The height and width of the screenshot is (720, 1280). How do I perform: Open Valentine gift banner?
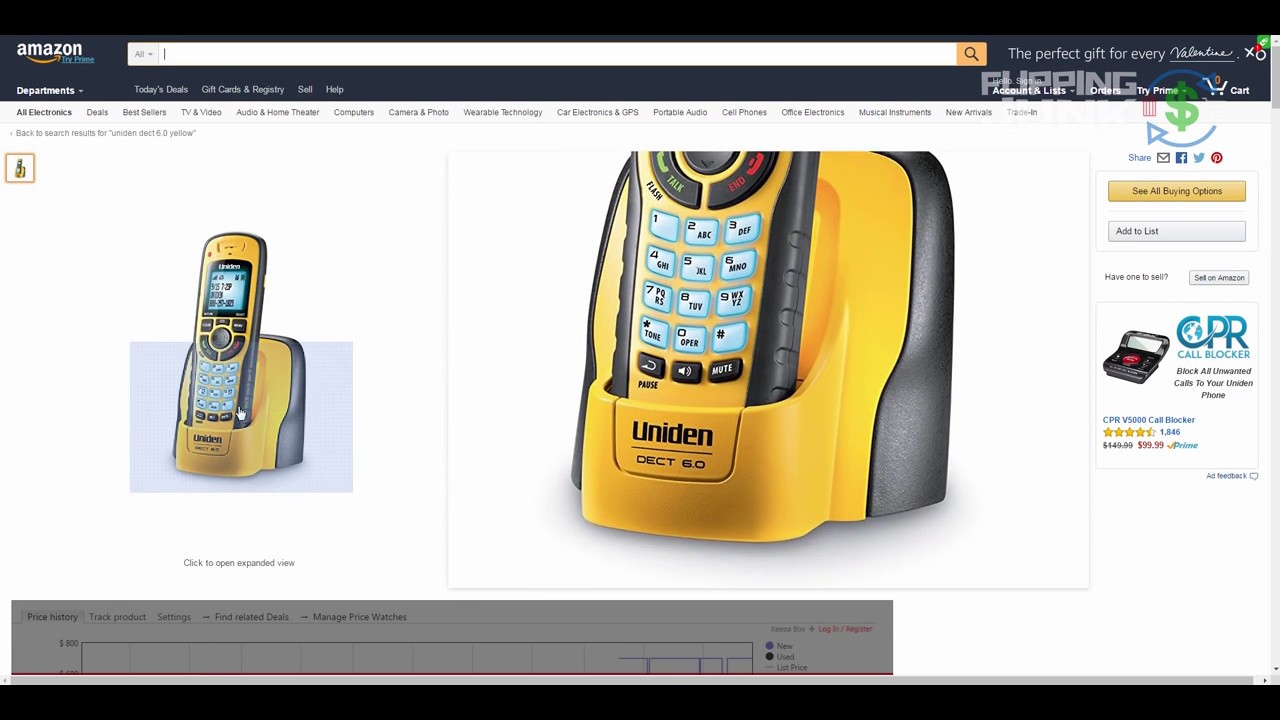click(x=1121, y=54)
